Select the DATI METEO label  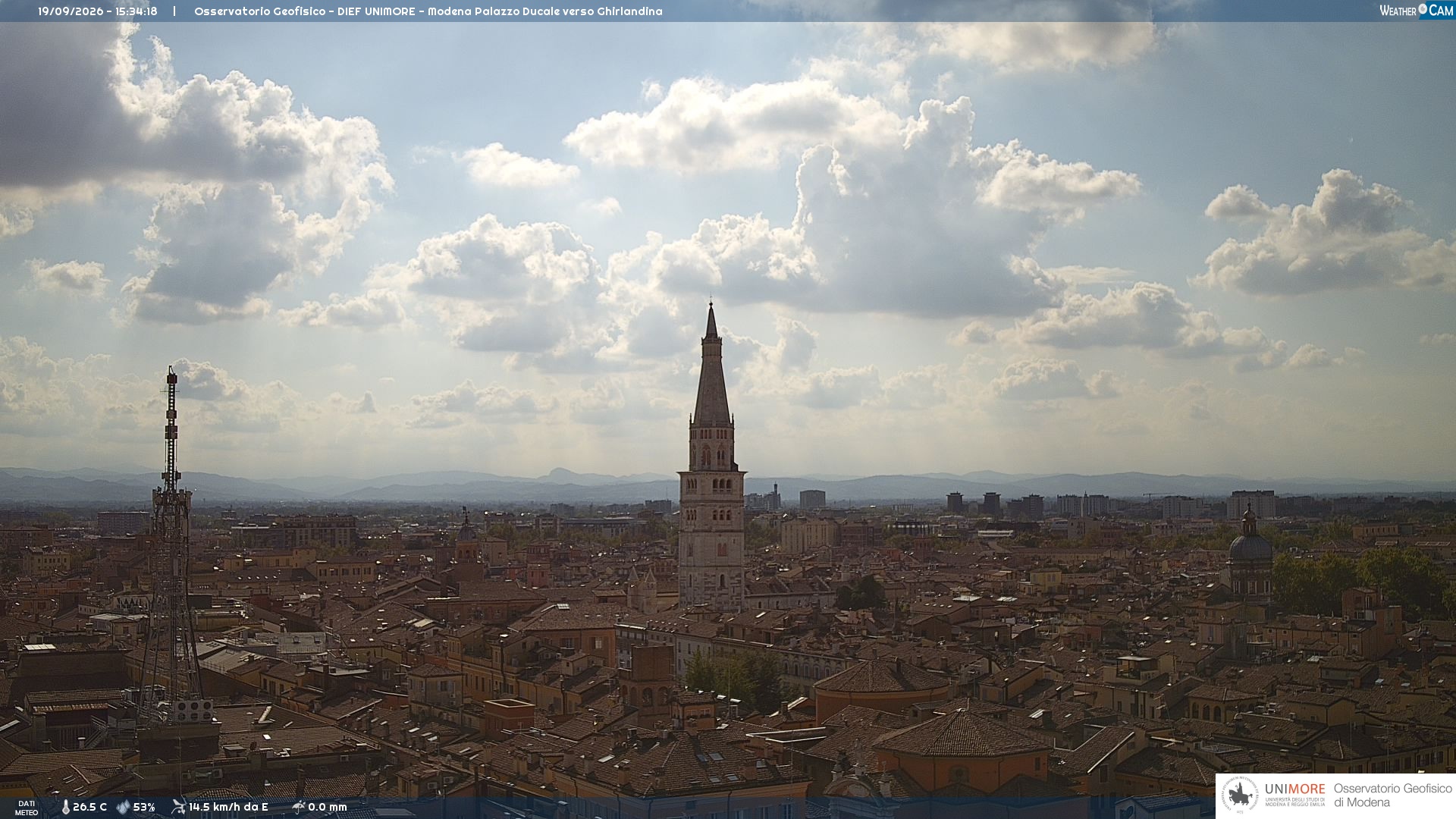coord(27,808)
